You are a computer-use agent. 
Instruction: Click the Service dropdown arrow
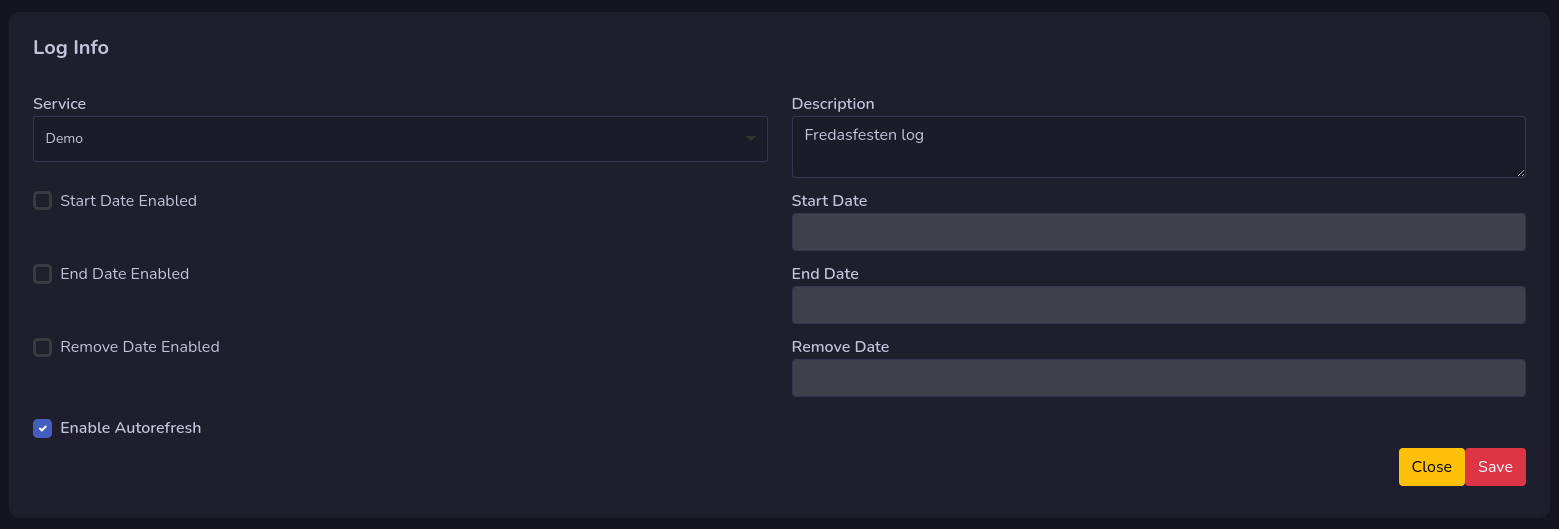[751, 139]
